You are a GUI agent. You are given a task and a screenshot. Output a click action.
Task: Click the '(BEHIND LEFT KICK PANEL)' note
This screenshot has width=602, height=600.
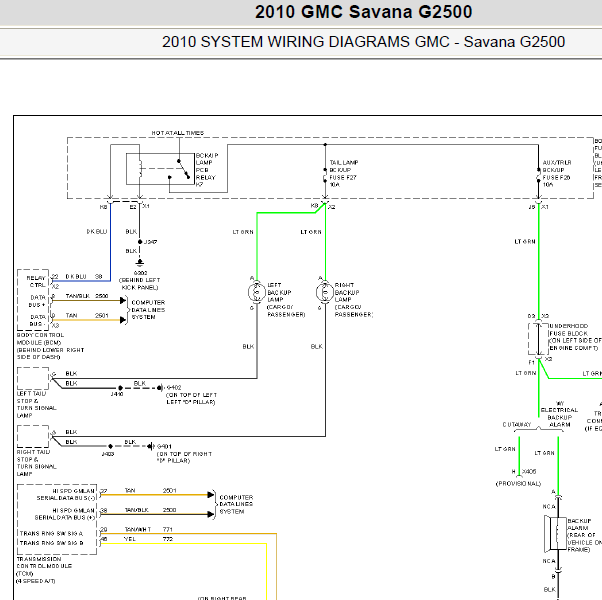[x=140, y=284]
